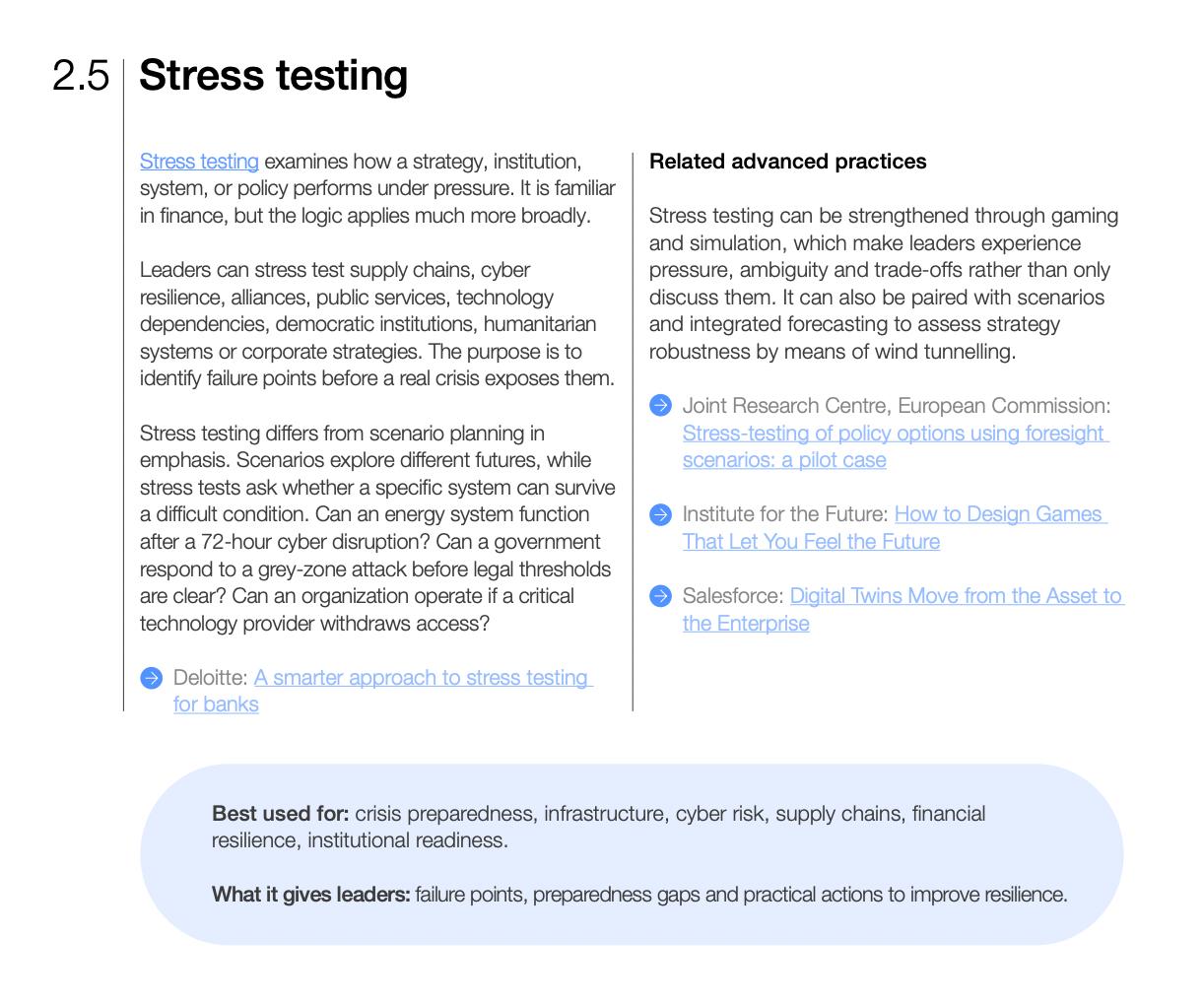Image resolution: width=1204 pixels, height=1003 pixels.
Task: Click the paragraph starting 'Leaders can stress test'
Action: coord(377,324)
